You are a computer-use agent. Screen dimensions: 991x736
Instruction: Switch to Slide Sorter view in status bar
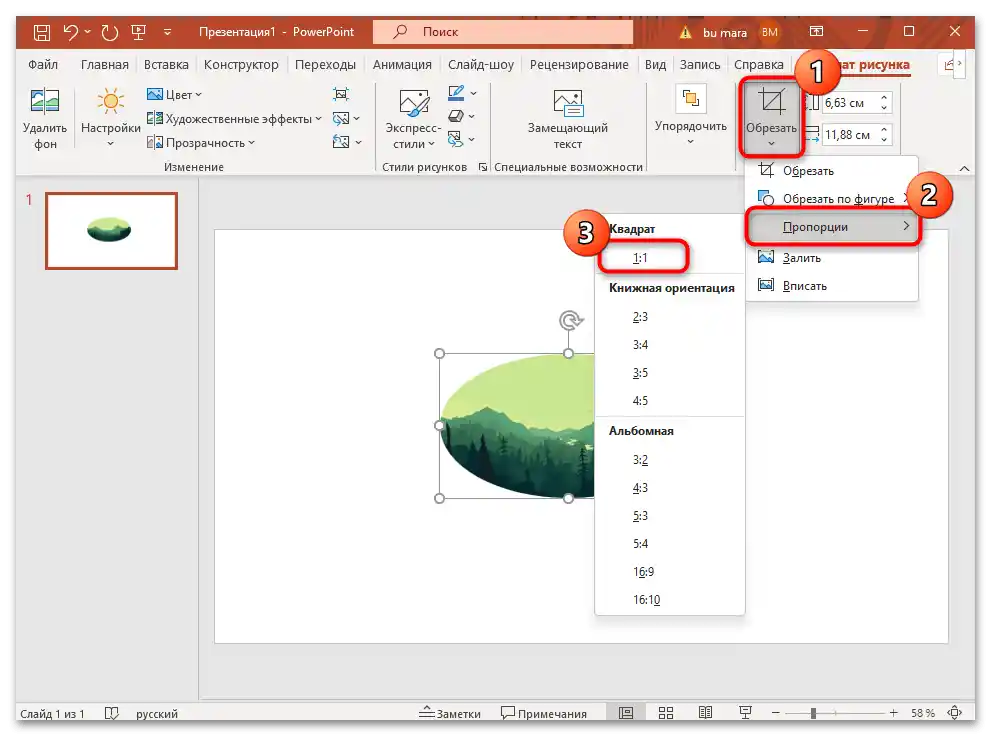pyautogui.click(x=665, y=713)
